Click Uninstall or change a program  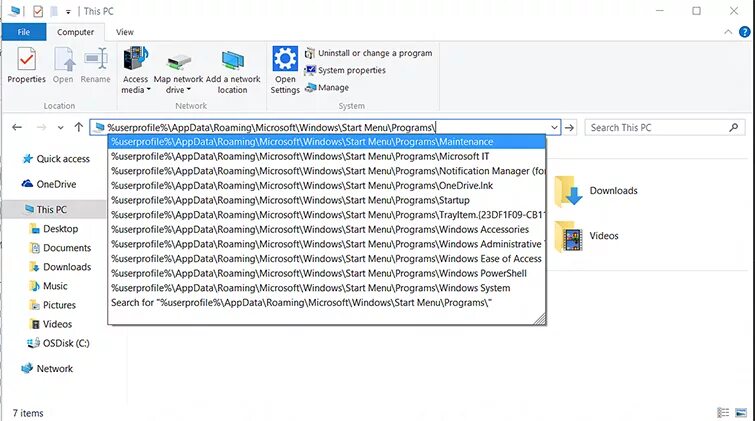369,53
